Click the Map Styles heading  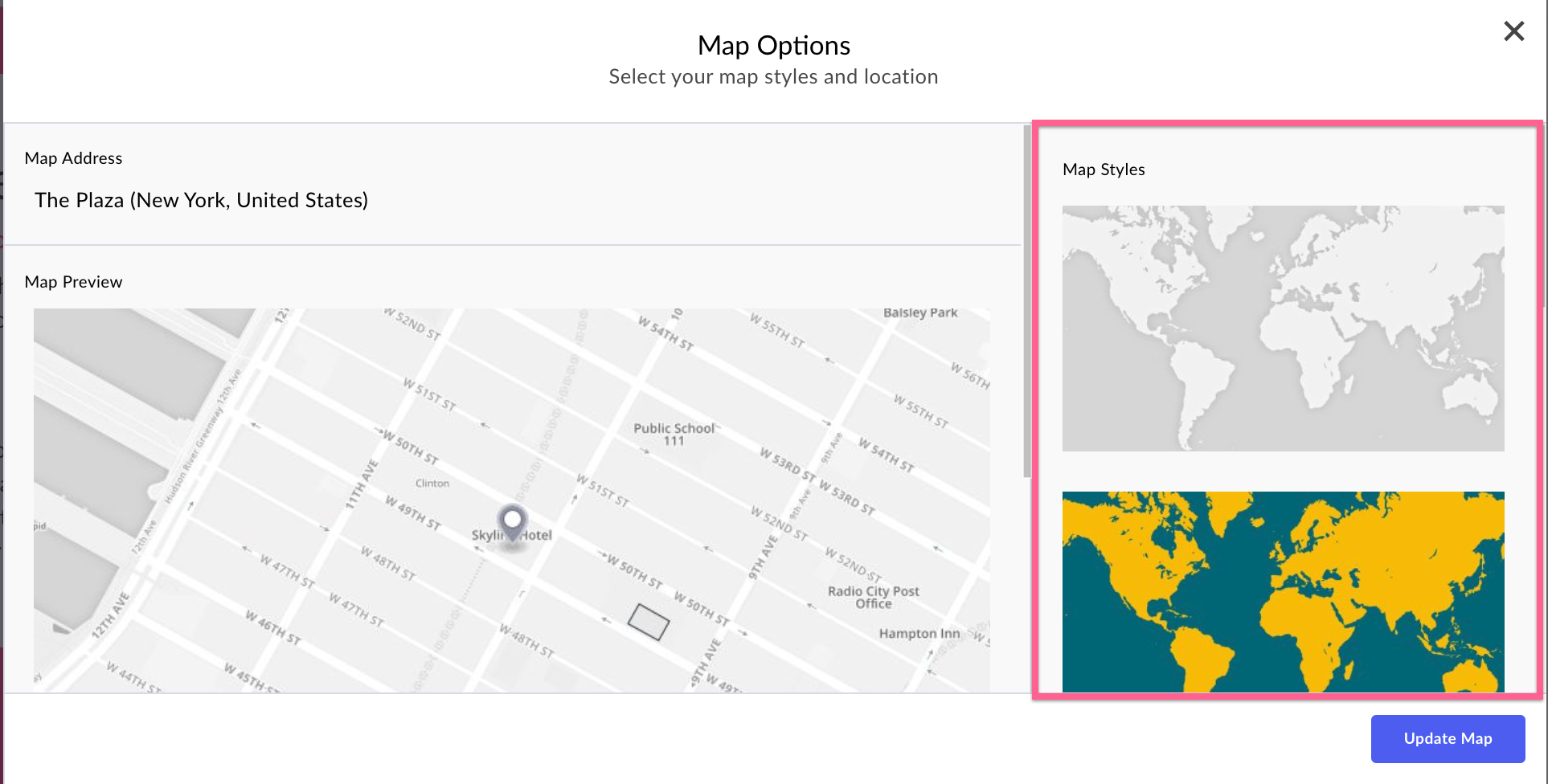pyautogui.click(x=1104, y=169)
